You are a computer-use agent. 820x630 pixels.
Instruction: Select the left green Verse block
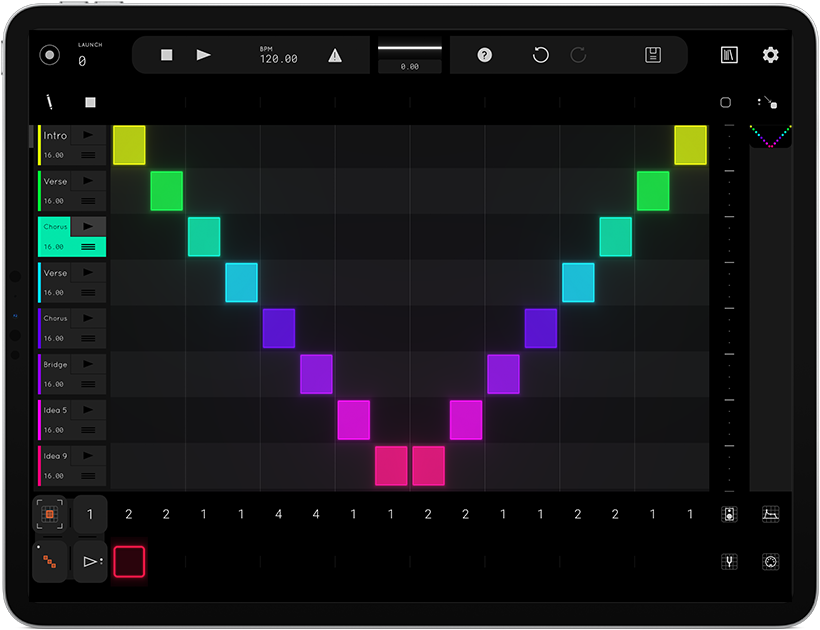[167, 191]
